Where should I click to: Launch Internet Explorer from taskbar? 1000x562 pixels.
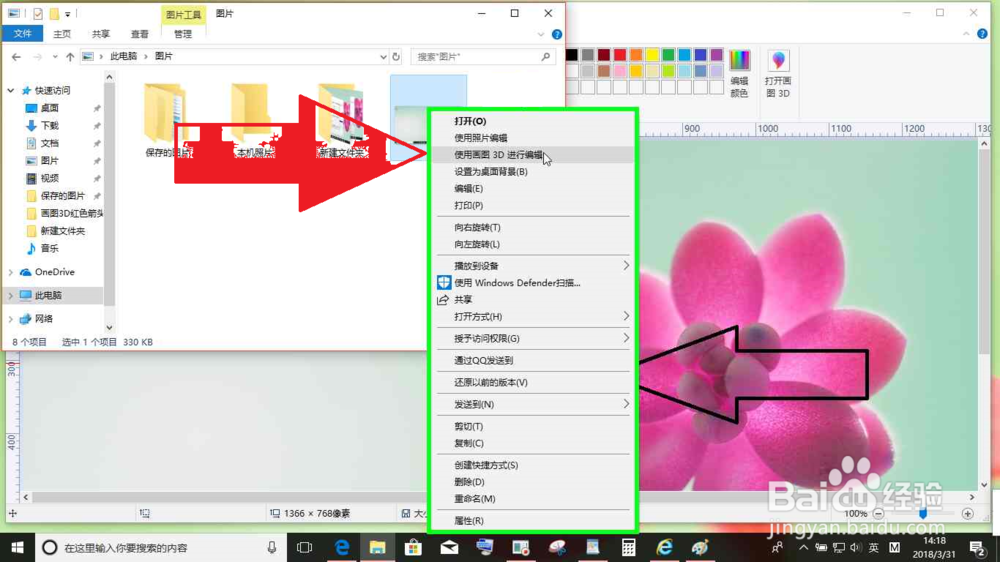tap(664, 547)
